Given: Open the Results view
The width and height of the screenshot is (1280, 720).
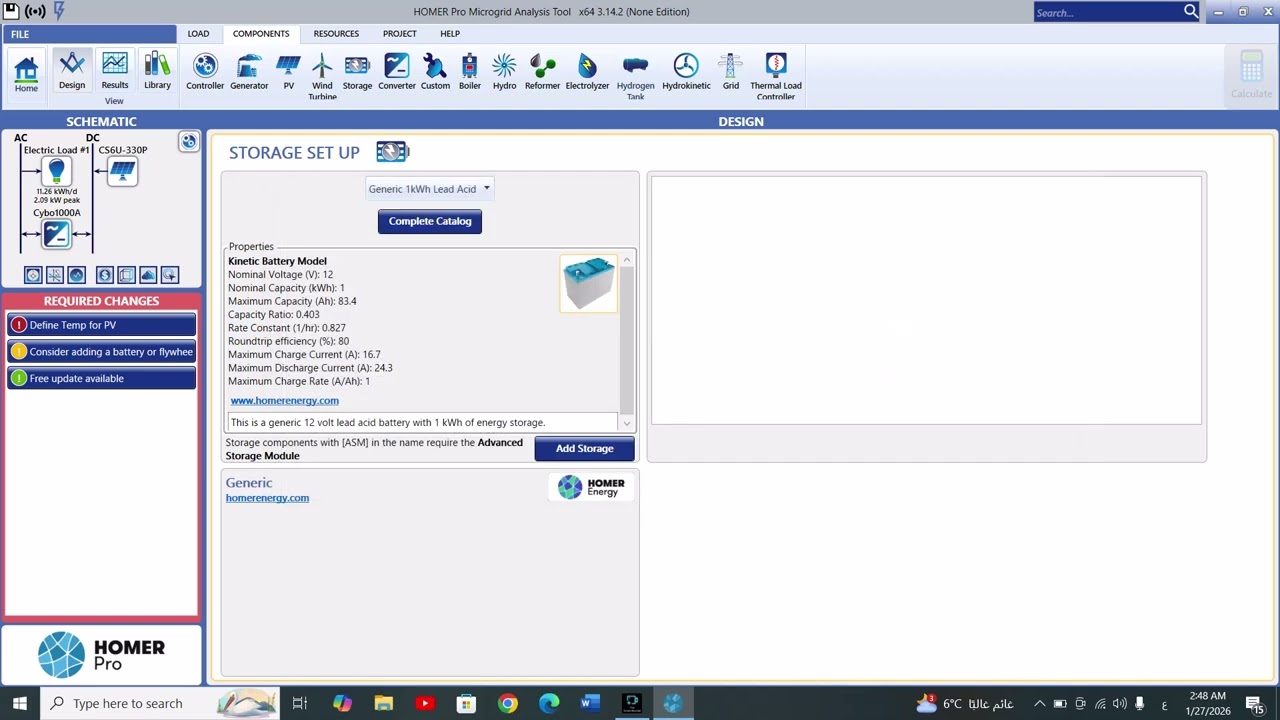Looking at the screenshot, I should point(115,71).
